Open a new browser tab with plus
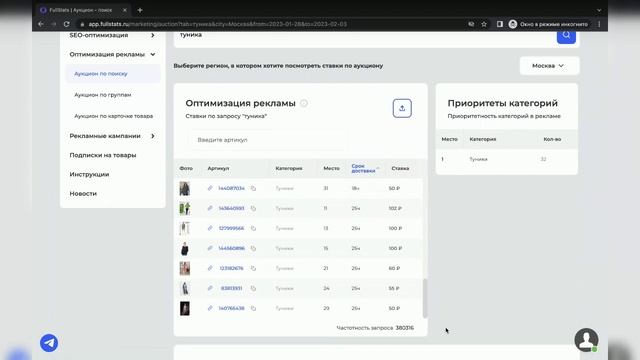 140,10
